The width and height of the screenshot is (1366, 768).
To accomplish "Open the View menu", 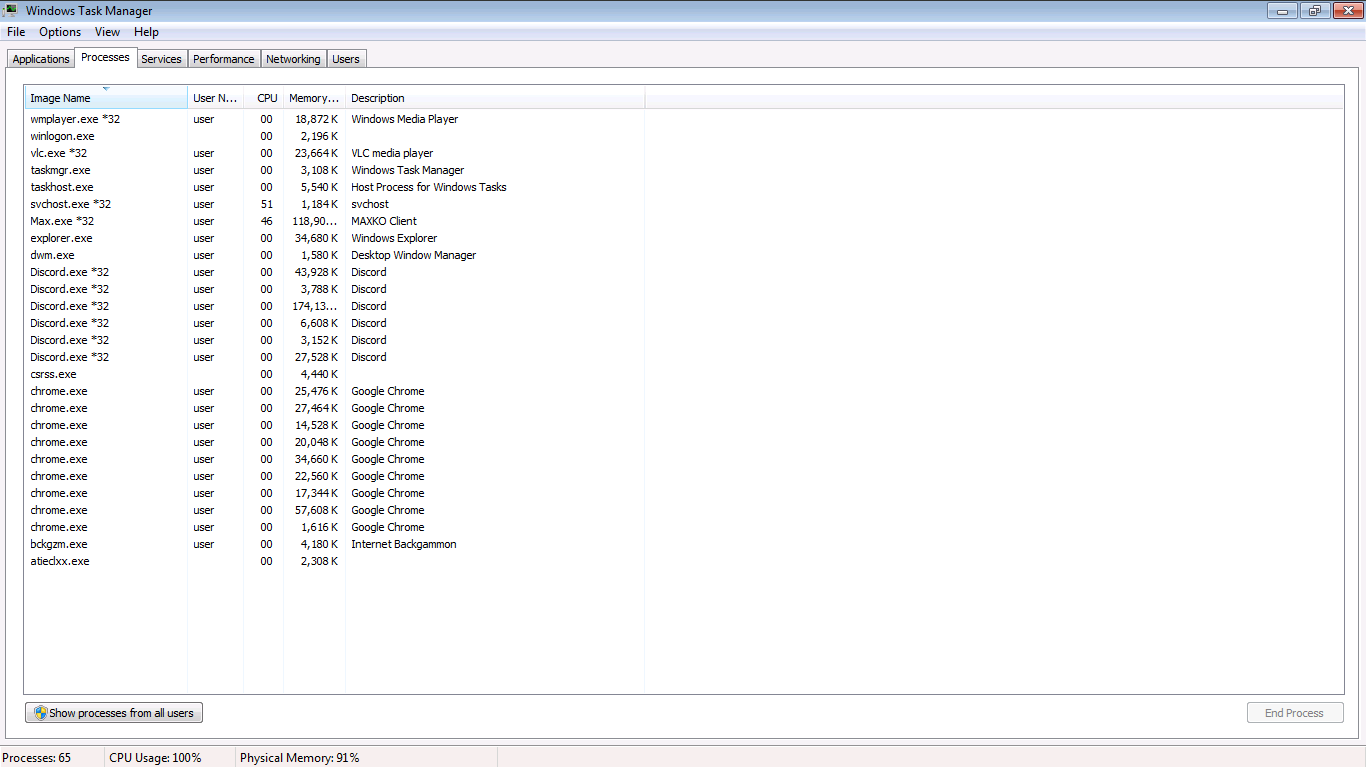I will (x=107, y=32).
